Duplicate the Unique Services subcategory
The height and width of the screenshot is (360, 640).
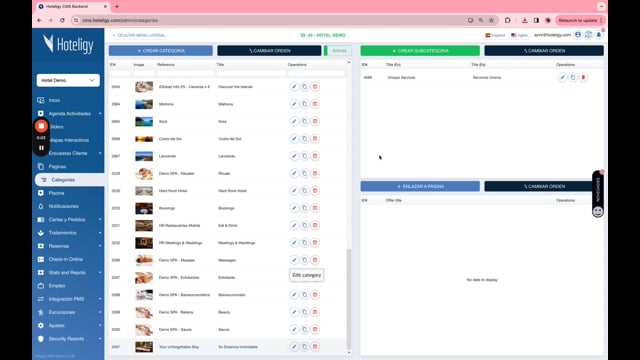573,77
